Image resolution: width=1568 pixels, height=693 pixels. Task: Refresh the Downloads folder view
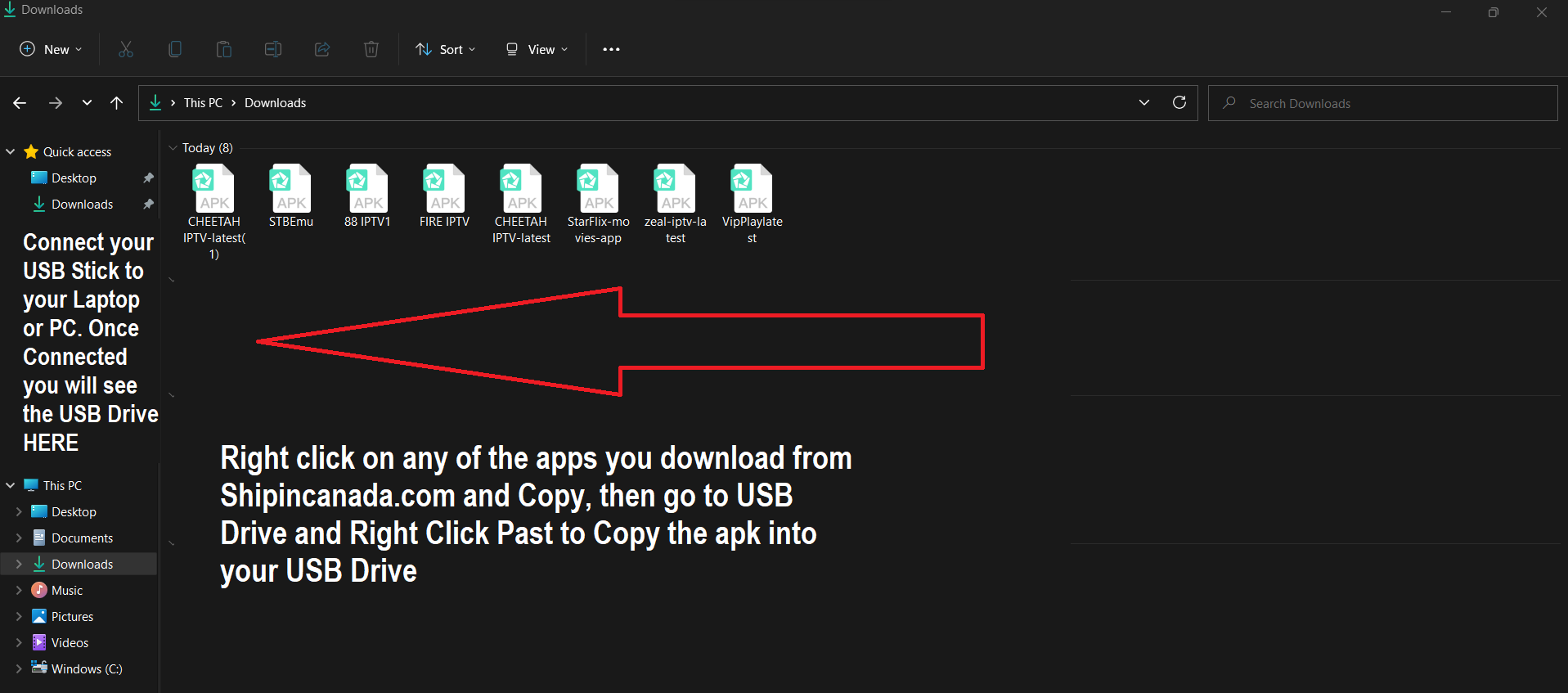pos(1179,102)
